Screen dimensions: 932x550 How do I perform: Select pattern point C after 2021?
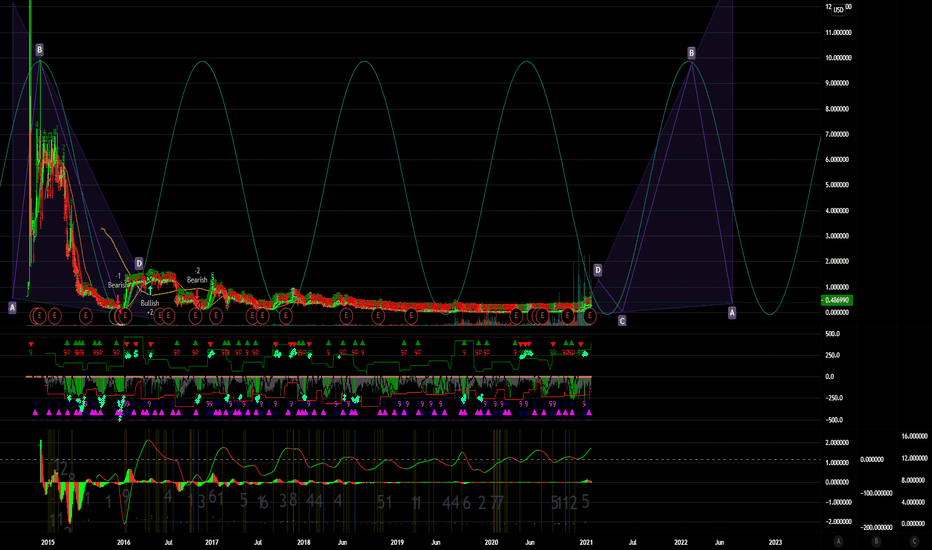click(x=622, y=320)
